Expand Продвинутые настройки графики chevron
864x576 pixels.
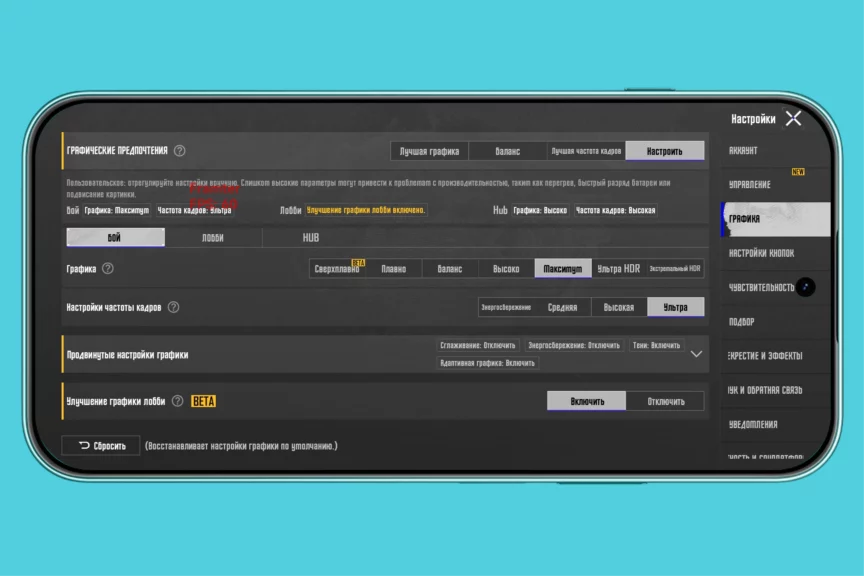[696, 354]
